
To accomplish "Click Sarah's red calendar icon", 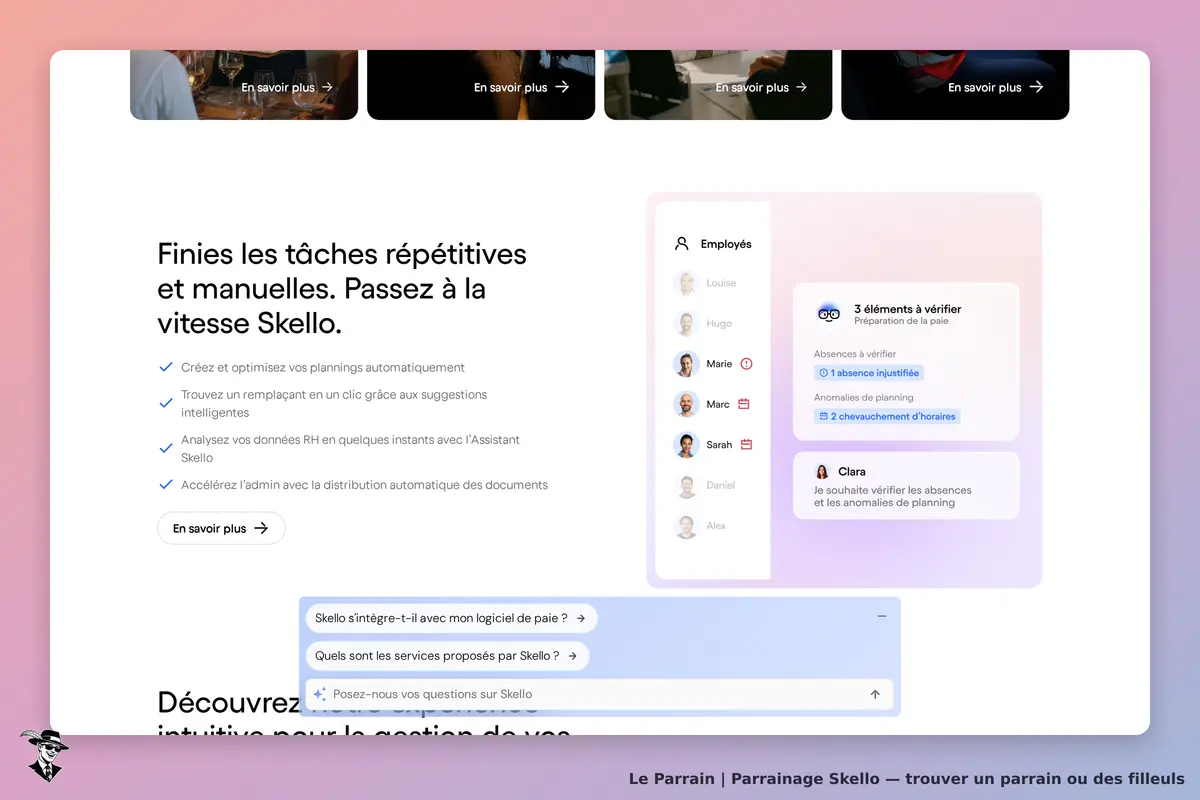I will [746, 444].
